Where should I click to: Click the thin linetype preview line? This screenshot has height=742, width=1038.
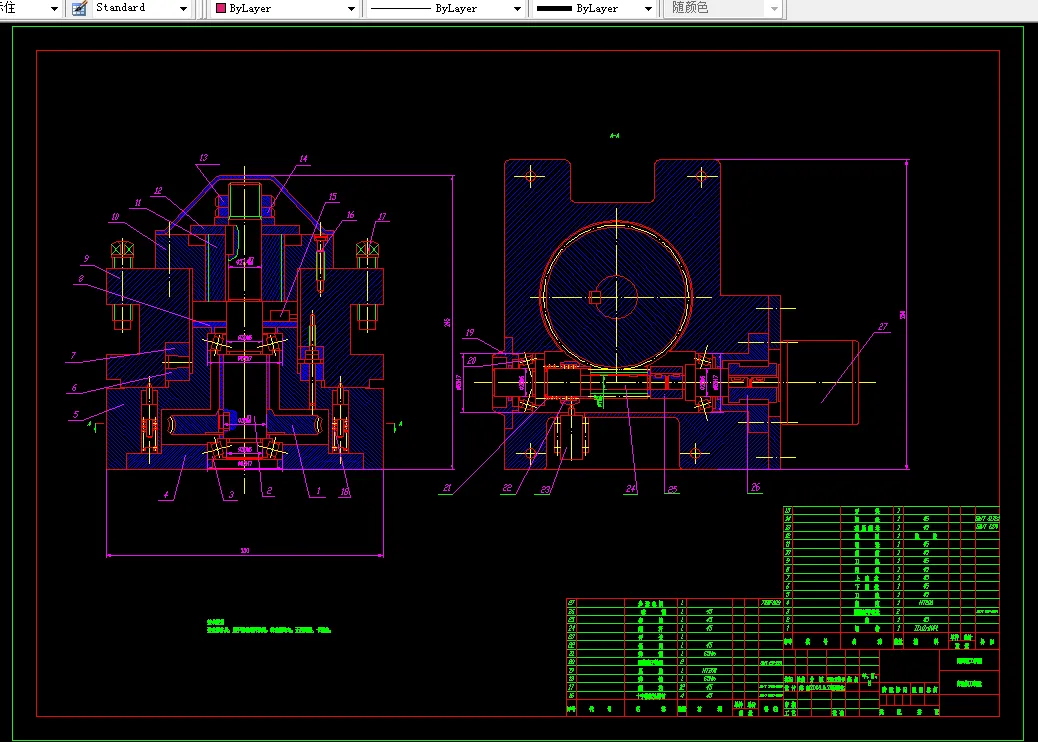point(401,9)
